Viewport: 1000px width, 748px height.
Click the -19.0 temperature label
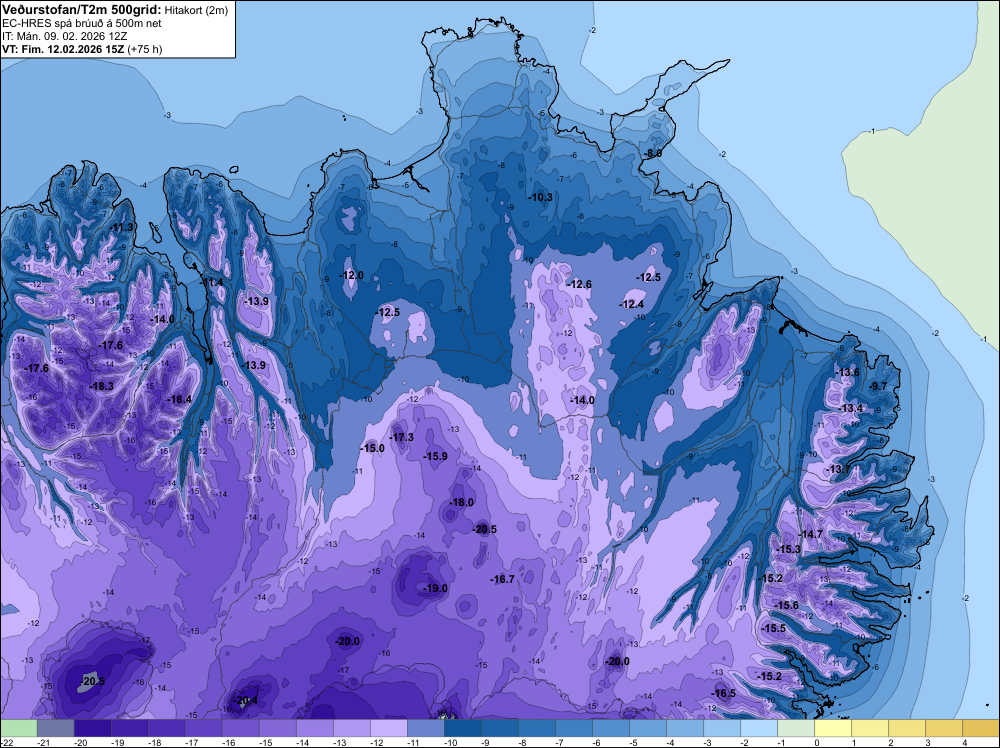point(436,588)
